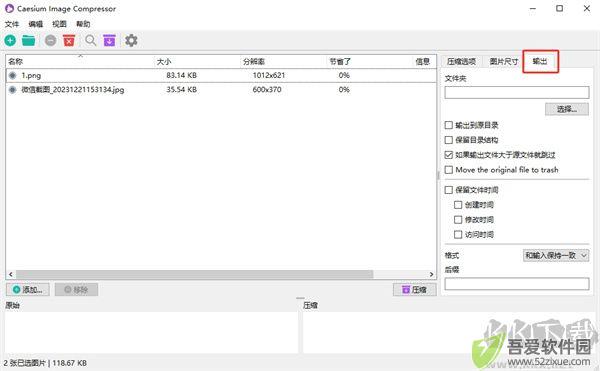Image resolution: width=600 pixels, height=371 pixels.
Task: Open the 视图 menu
Action: point(59,24)
